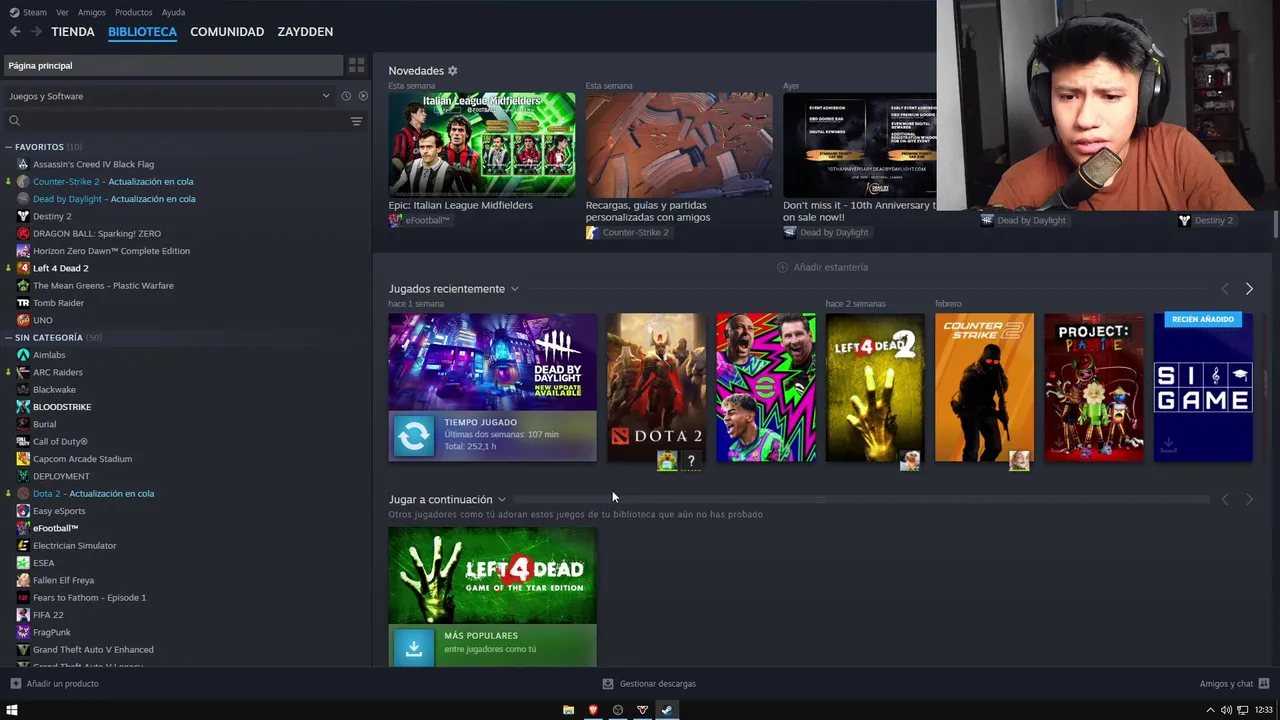Click Recargas, guías y partidas news title
This screenshot has width=1280, height=720.
648,211
